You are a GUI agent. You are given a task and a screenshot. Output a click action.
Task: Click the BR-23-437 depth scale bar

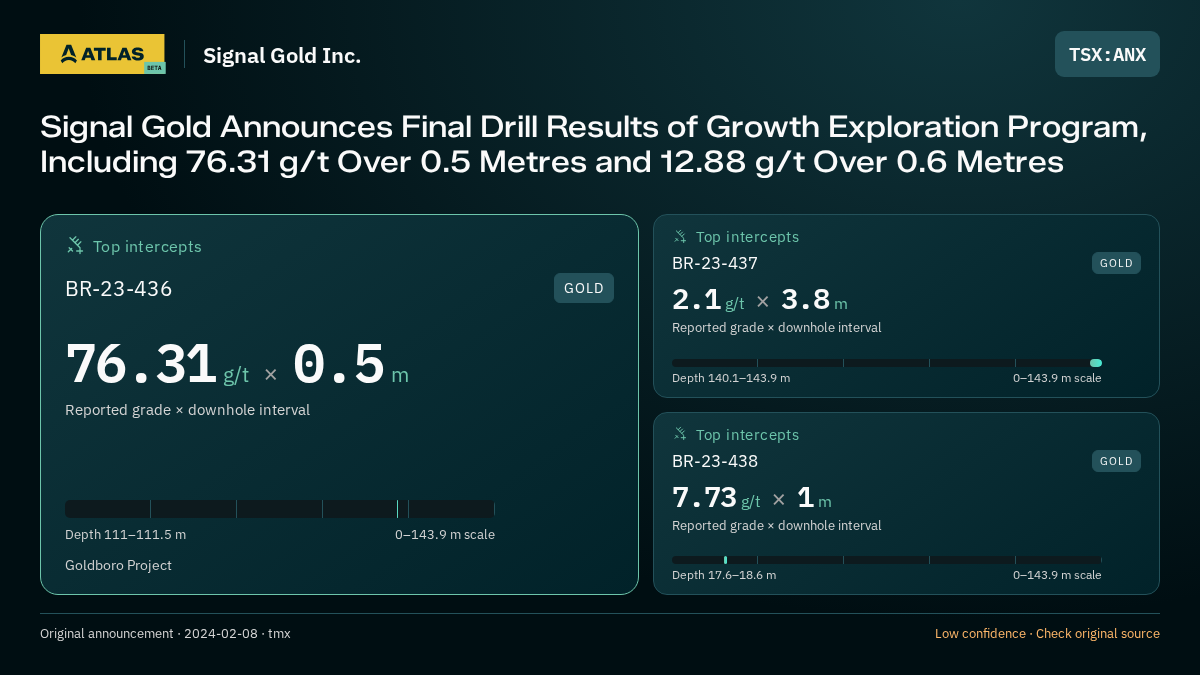(887, 363)
